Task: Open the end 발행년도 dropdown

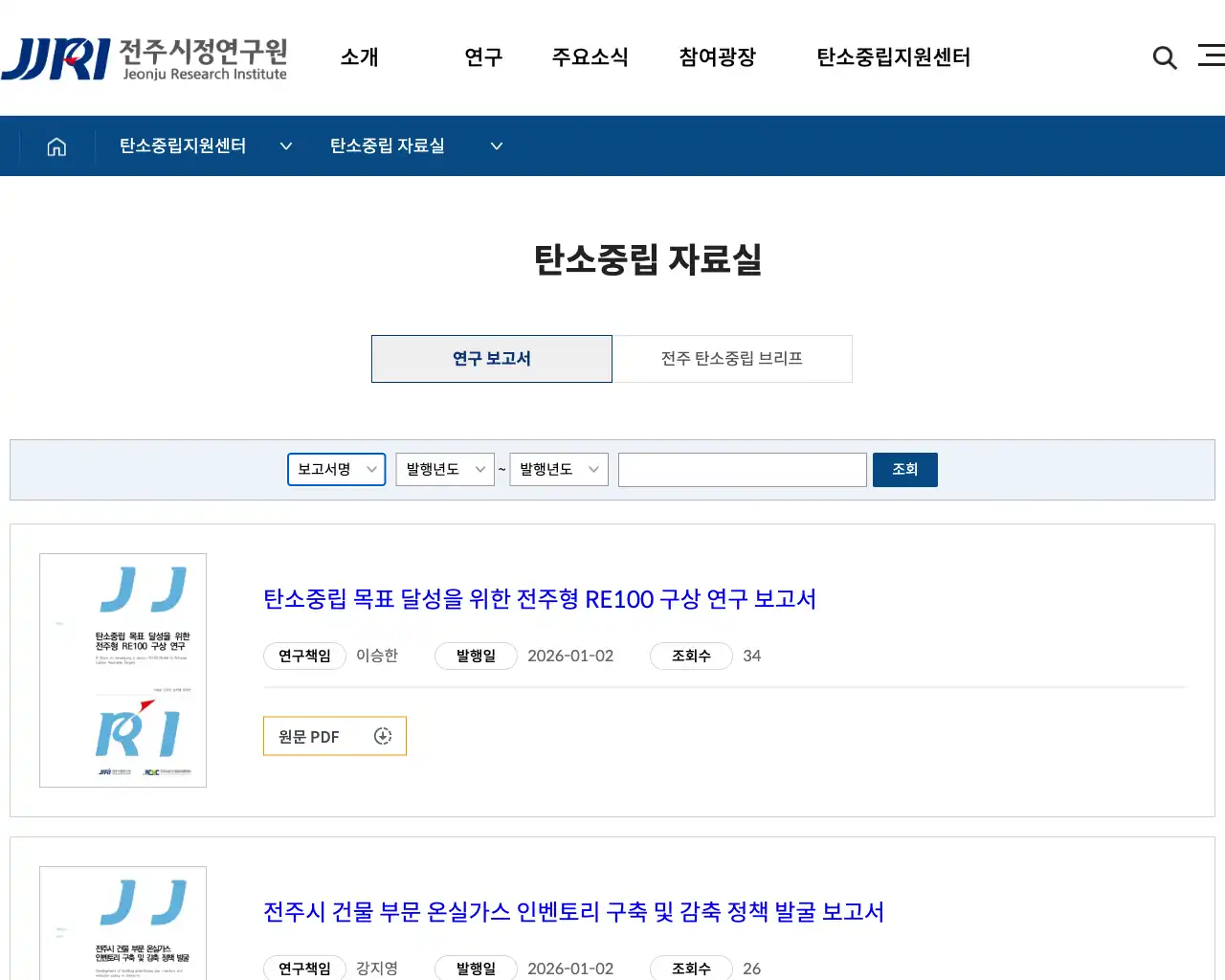Action: [x=559, y=470]
